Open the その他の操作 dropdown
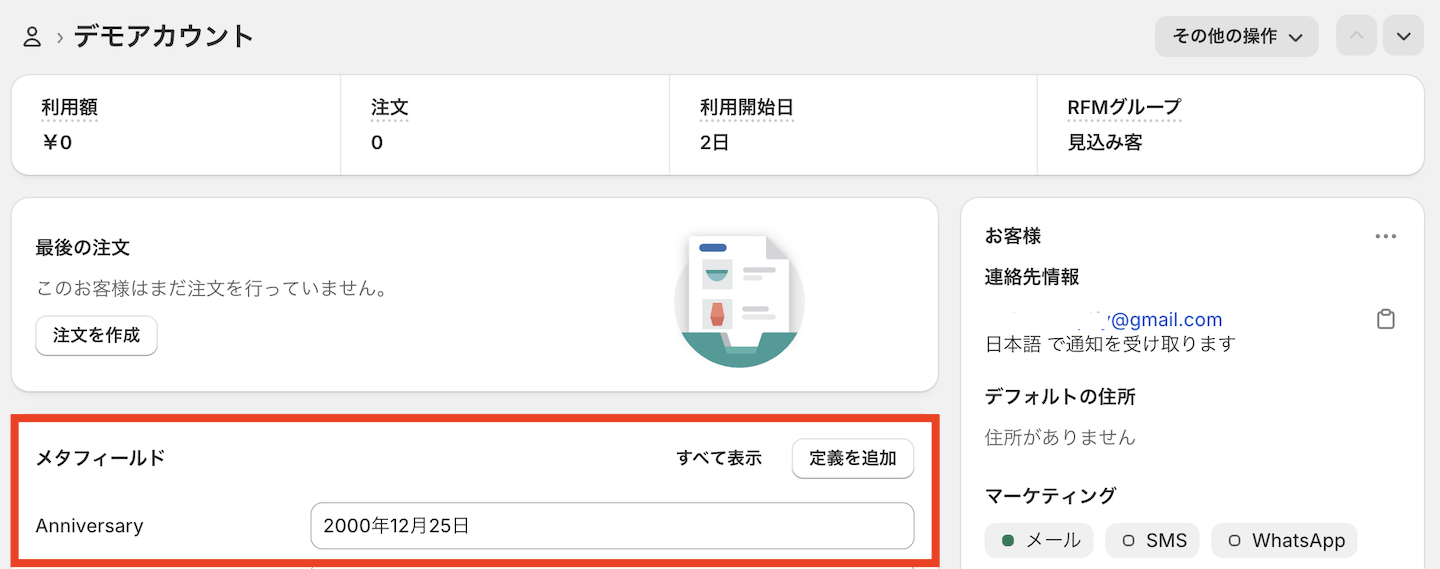 click(x=1236, y=36)
